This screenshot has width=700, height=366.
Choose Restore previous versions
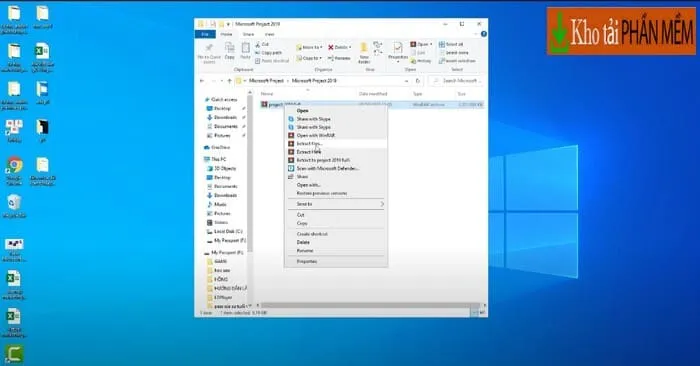click(336, 193)
